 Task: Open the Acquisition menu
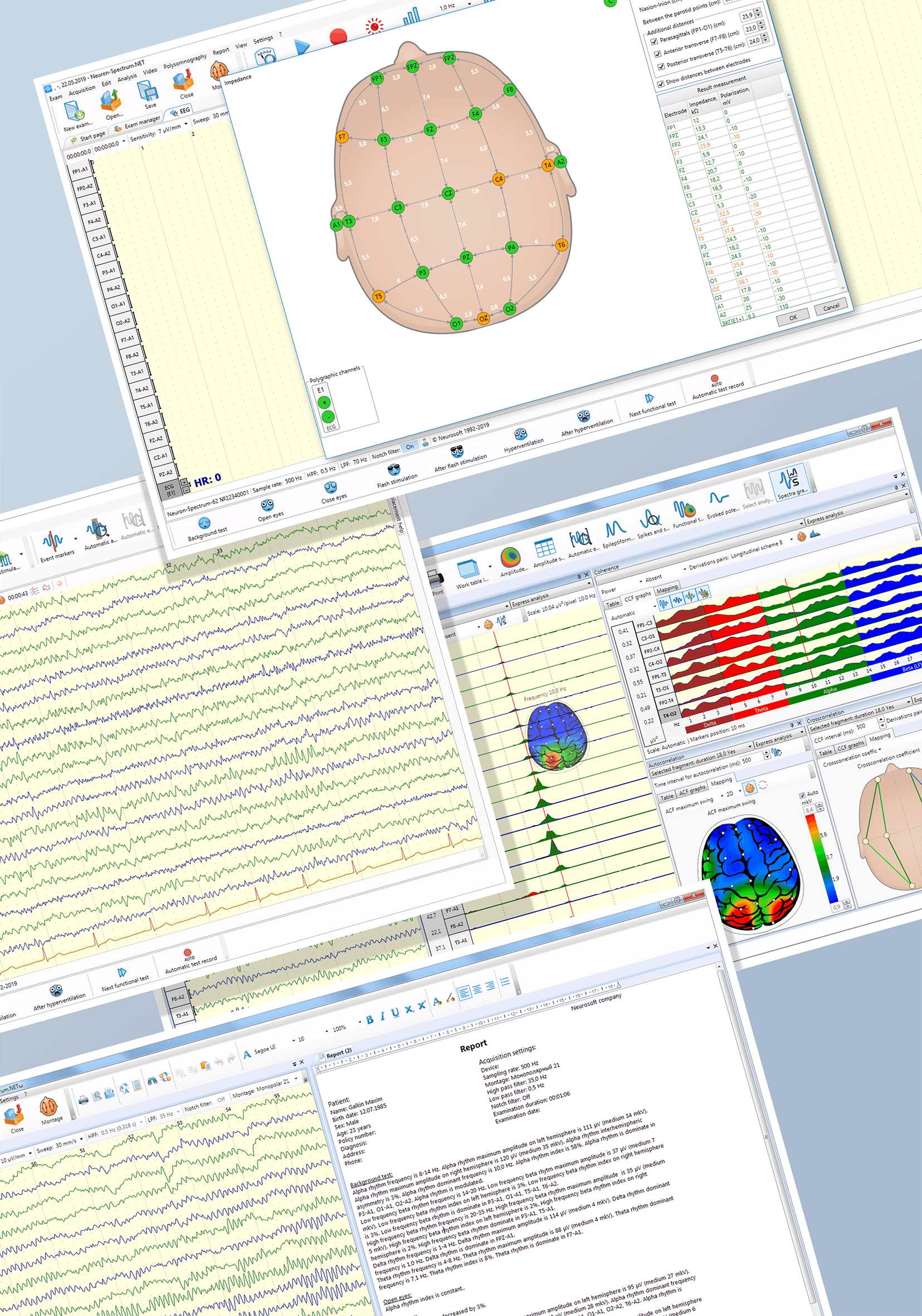point(82,90)
